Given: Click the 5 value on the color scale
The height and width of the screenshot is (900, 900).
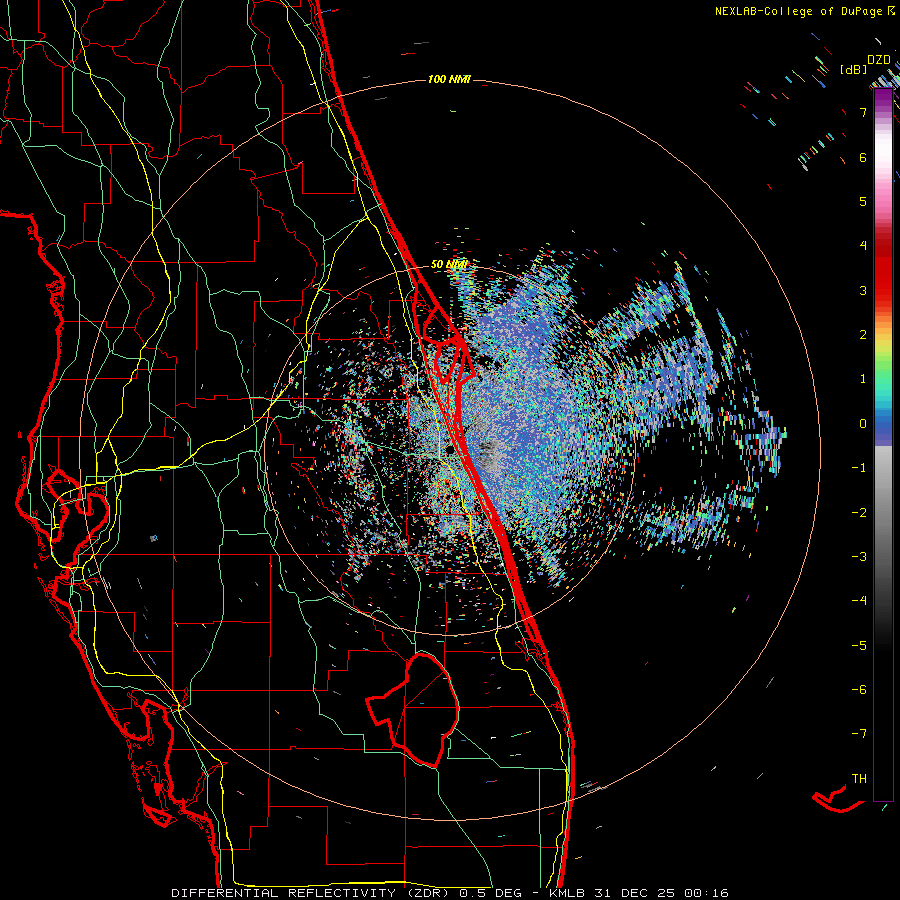Looking at the screenshot, I should [x=863, y=201].
